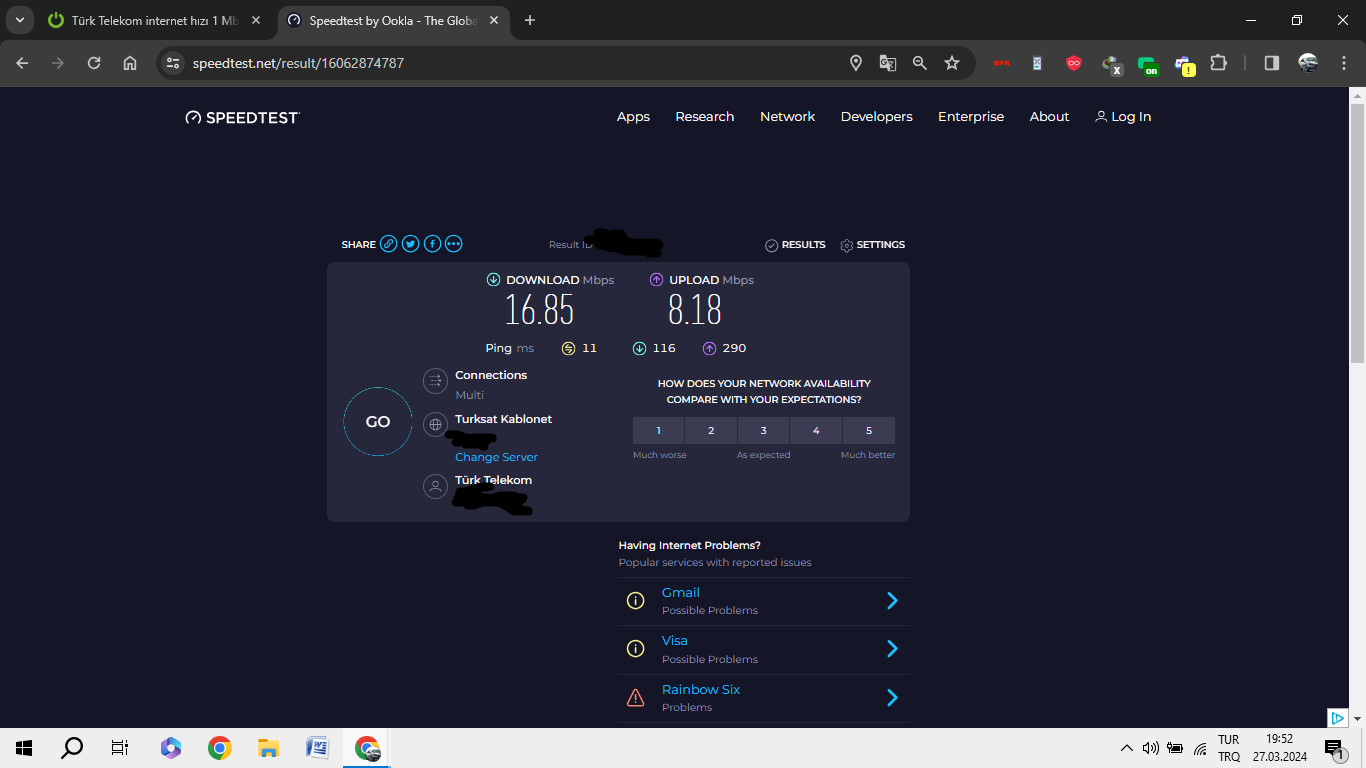
Task: Click the Chrome profile avatar
Action: 1308,63
